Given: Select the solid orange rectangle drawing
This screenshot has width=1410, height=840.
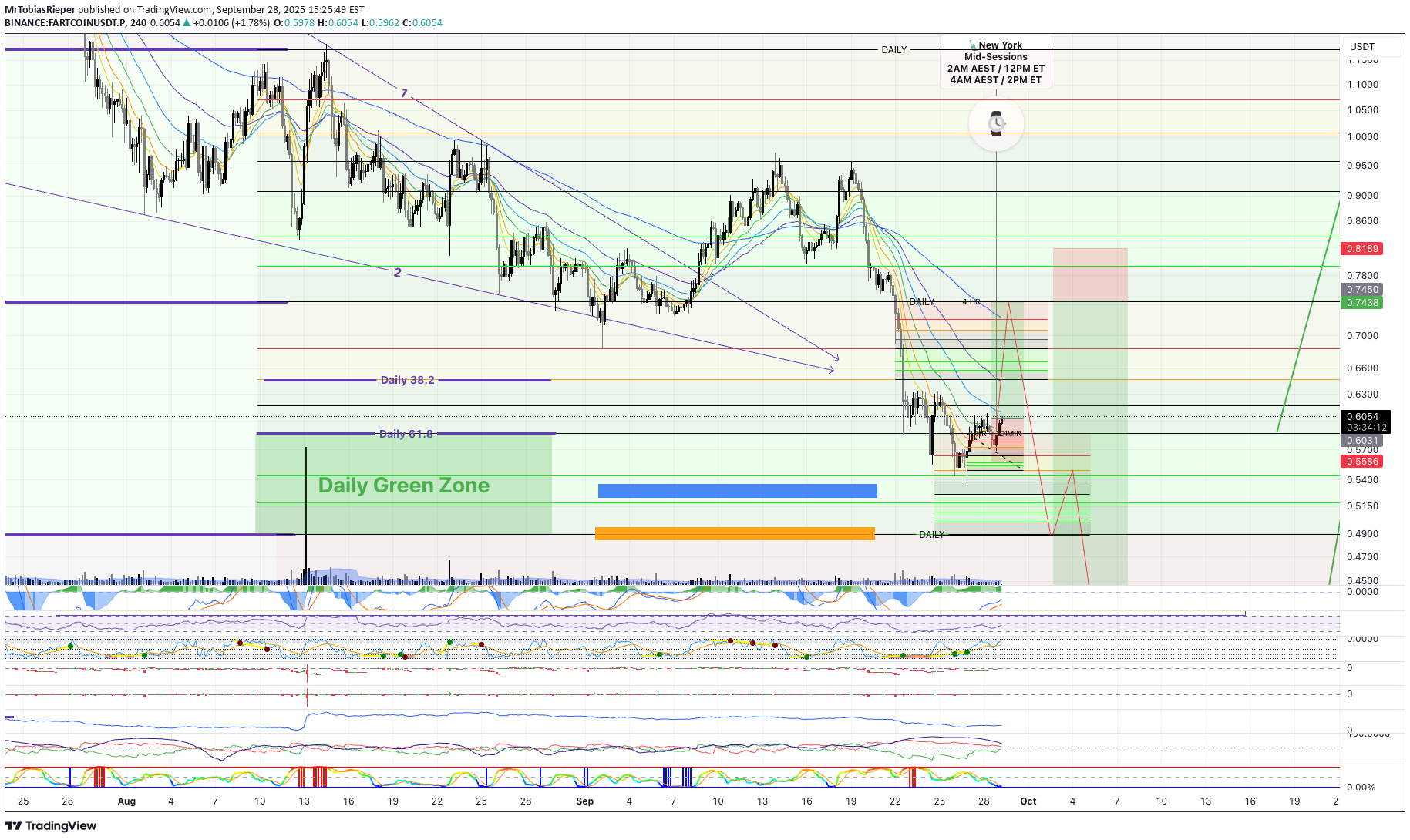Looking at the screenshot, I should pos(735,533).
